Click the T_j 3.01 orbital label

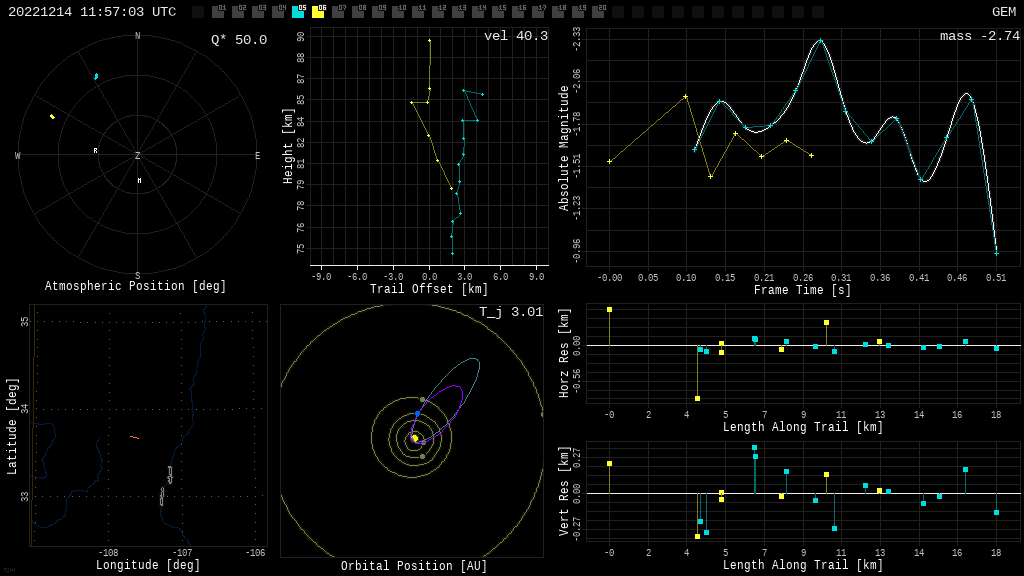tap(510, 312)
